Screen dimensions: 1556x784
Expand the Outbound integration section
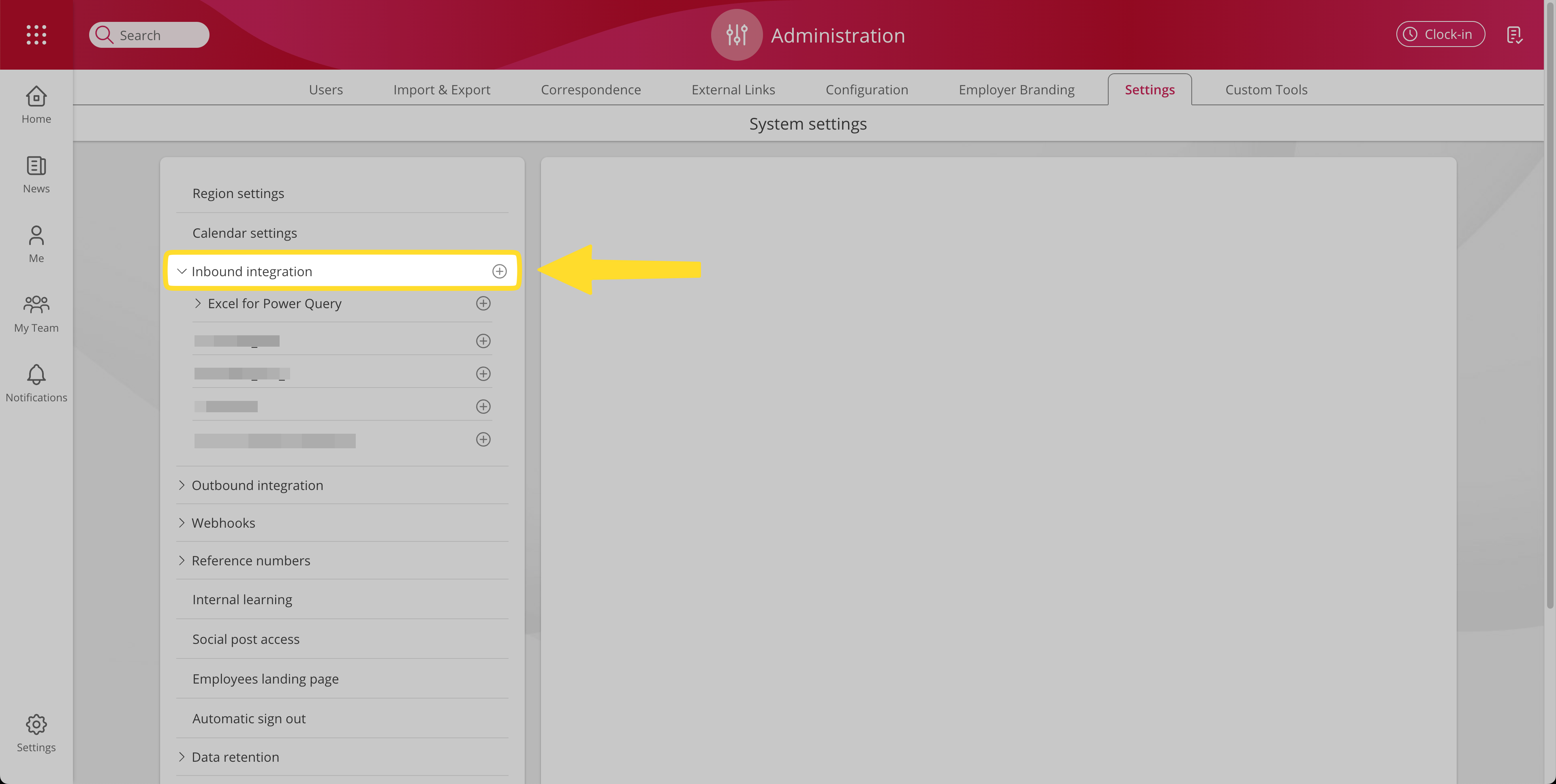[x=181, y=485]
